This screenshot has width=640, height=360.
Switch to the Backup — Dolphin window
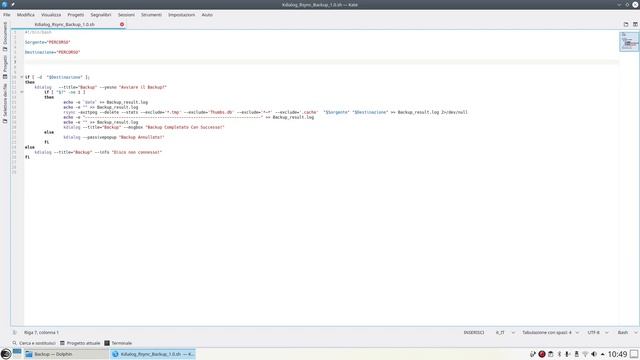click(66, 354)
